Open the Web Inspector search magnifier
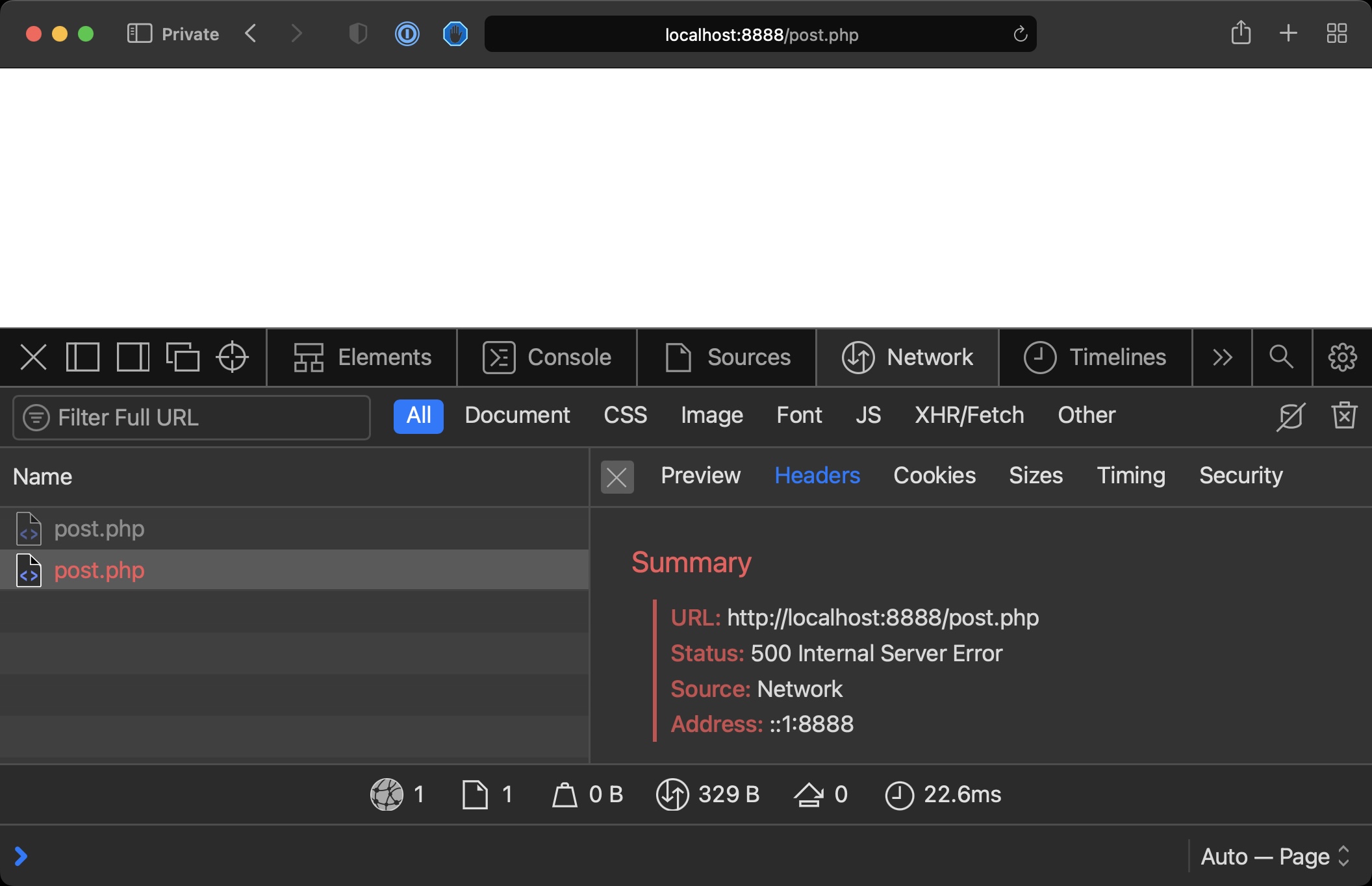 click(x=1280, y=357)
